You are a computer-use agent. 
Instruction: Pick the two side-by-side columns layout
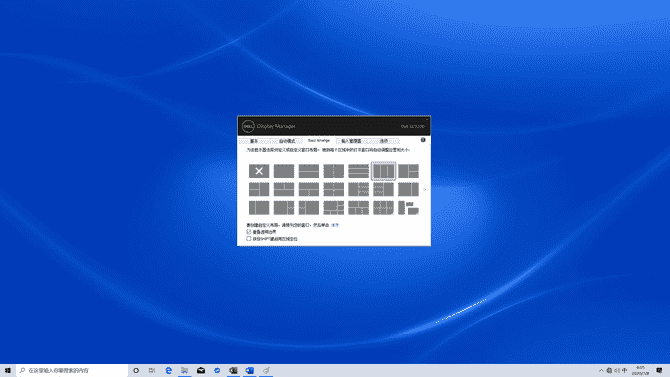(333, 171)
